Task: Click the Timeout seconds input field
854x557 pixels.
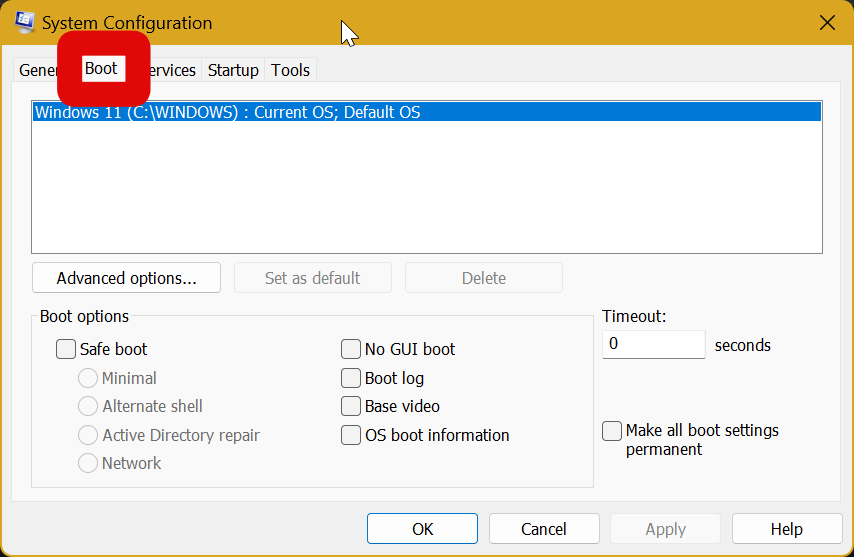Action: pyautogui.click(x=654, y=344)
